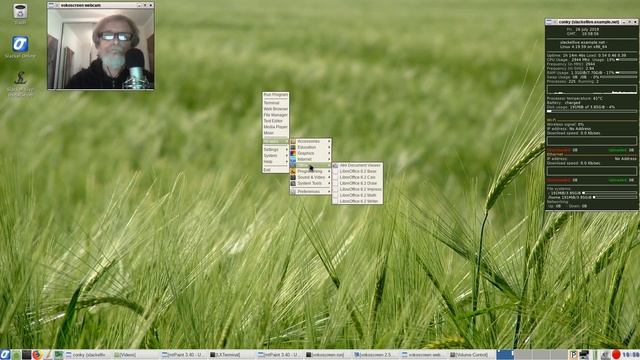Image resolution: width=640 pixels, height=360 pixels.
Task: Launch LibreOffice 6.2 Draw
Action: [x=357, y=183]
